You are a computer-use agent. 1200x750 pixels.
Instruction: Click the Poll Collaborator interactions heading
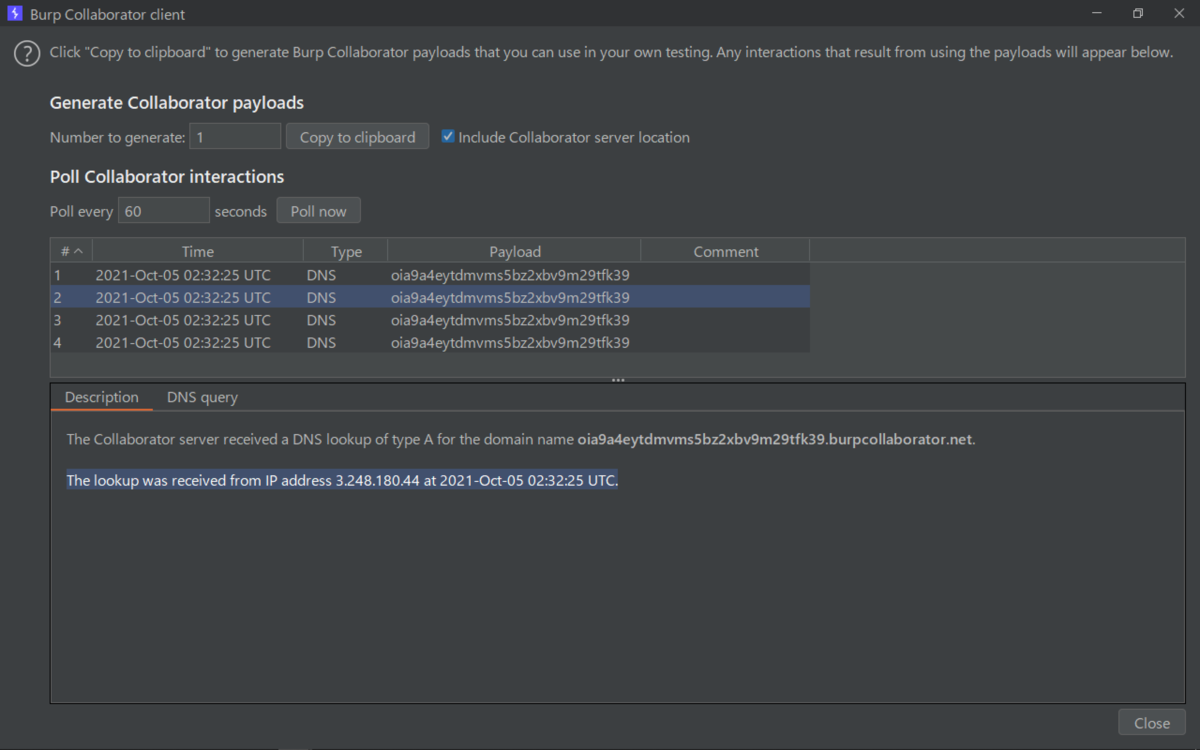point(167,177)
